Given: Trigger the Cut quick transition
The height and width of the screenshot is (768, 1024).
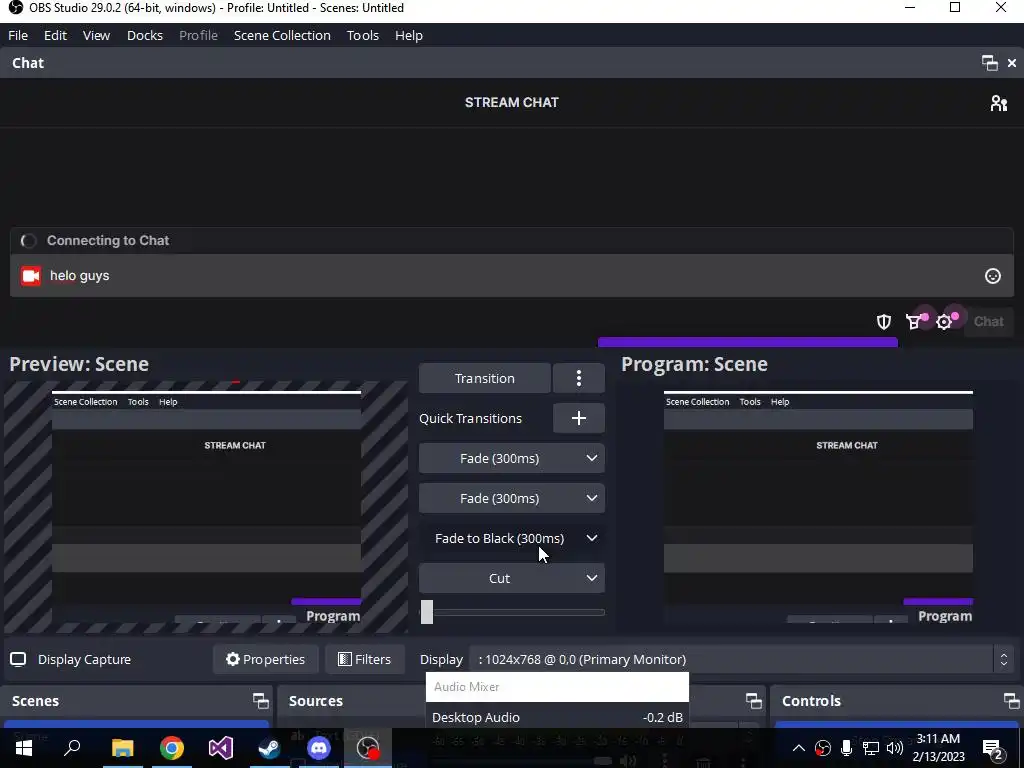Looking at the screenshot, I should click(x=500, y=578).
